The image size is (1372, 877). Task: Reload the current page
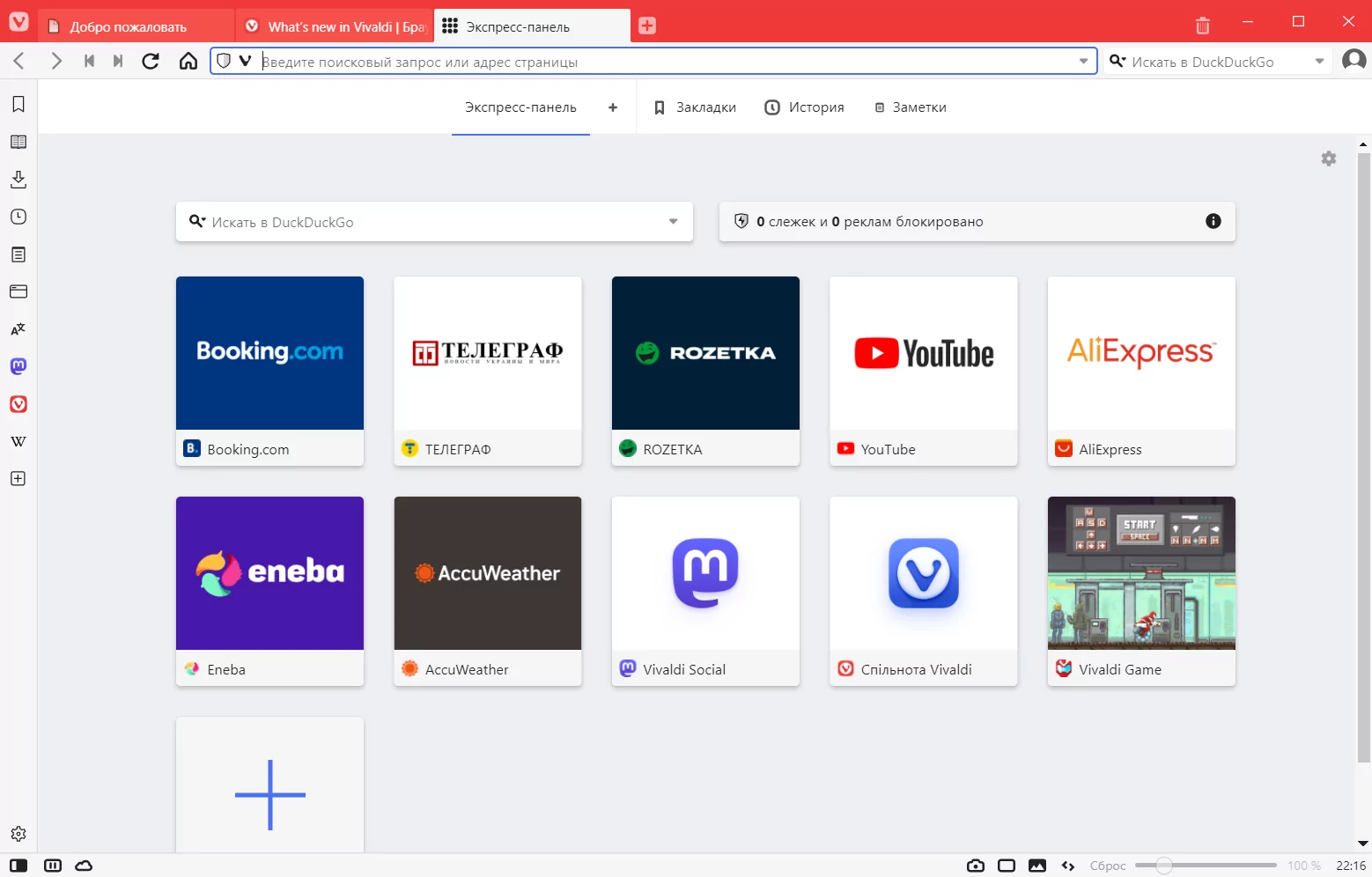pyautogui.click(x=151, y=61)
